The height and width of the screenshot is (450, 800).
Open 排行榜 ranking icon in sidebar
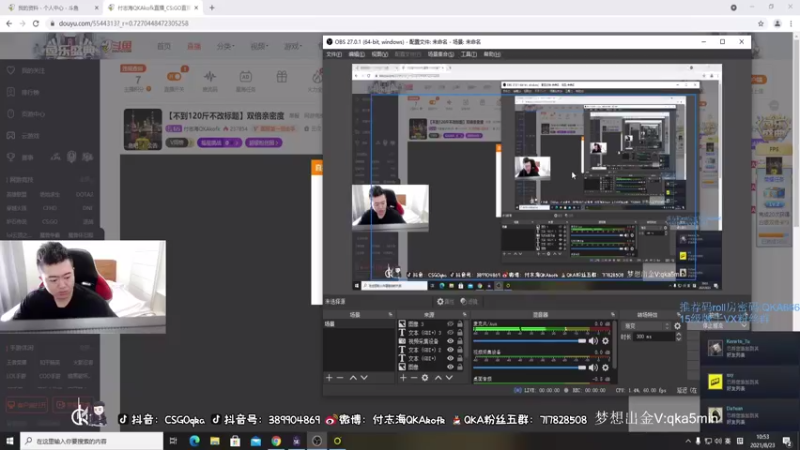click(x=11, y=92)
